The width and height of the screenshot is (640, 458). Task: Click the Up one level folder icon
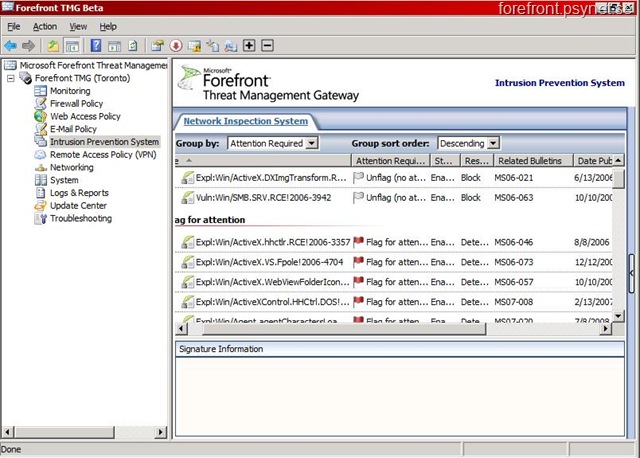53,45
